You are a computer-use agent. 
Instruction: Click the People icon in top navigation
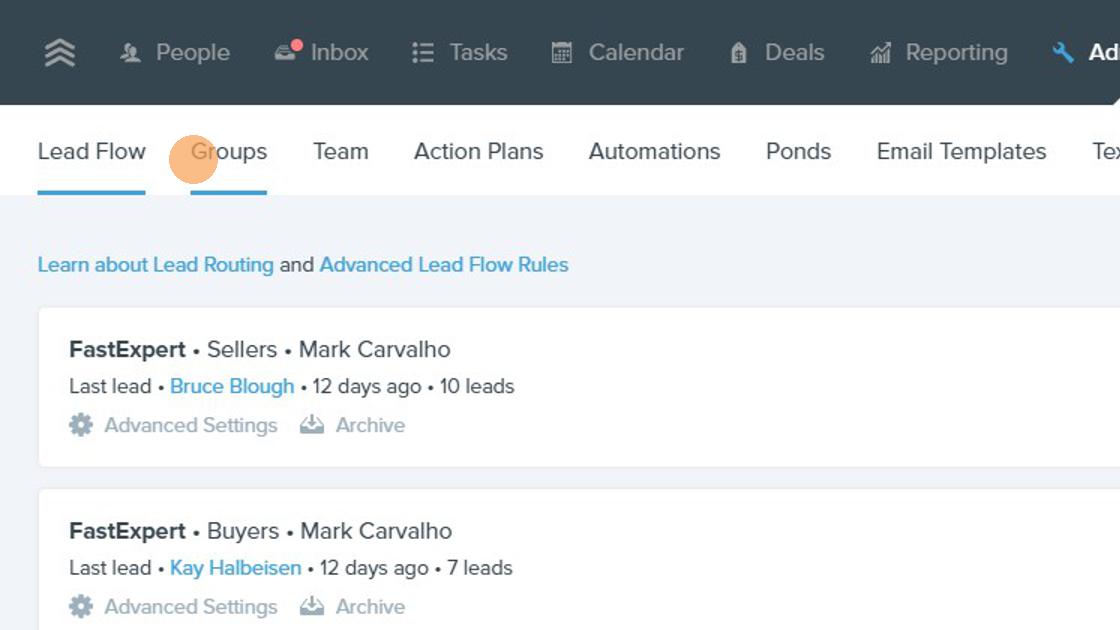(130, 52)
